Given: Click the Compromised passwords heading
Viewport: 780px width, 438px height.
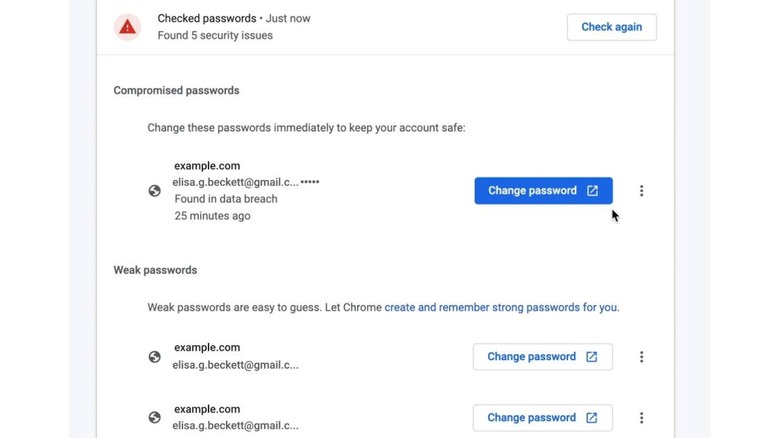Looking at the screenshot, I should coord(176,91).
